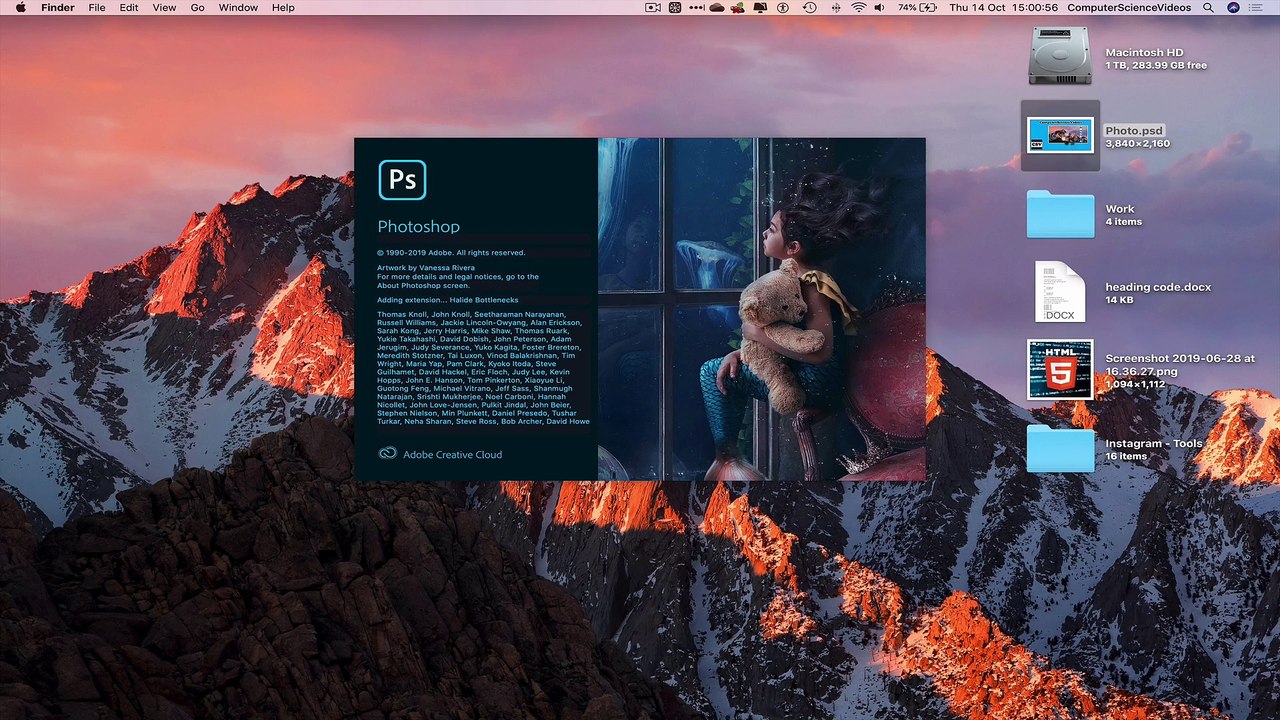Select the Work folder icon
The image size is (1280, 720).
click(x=1060, y=214)
